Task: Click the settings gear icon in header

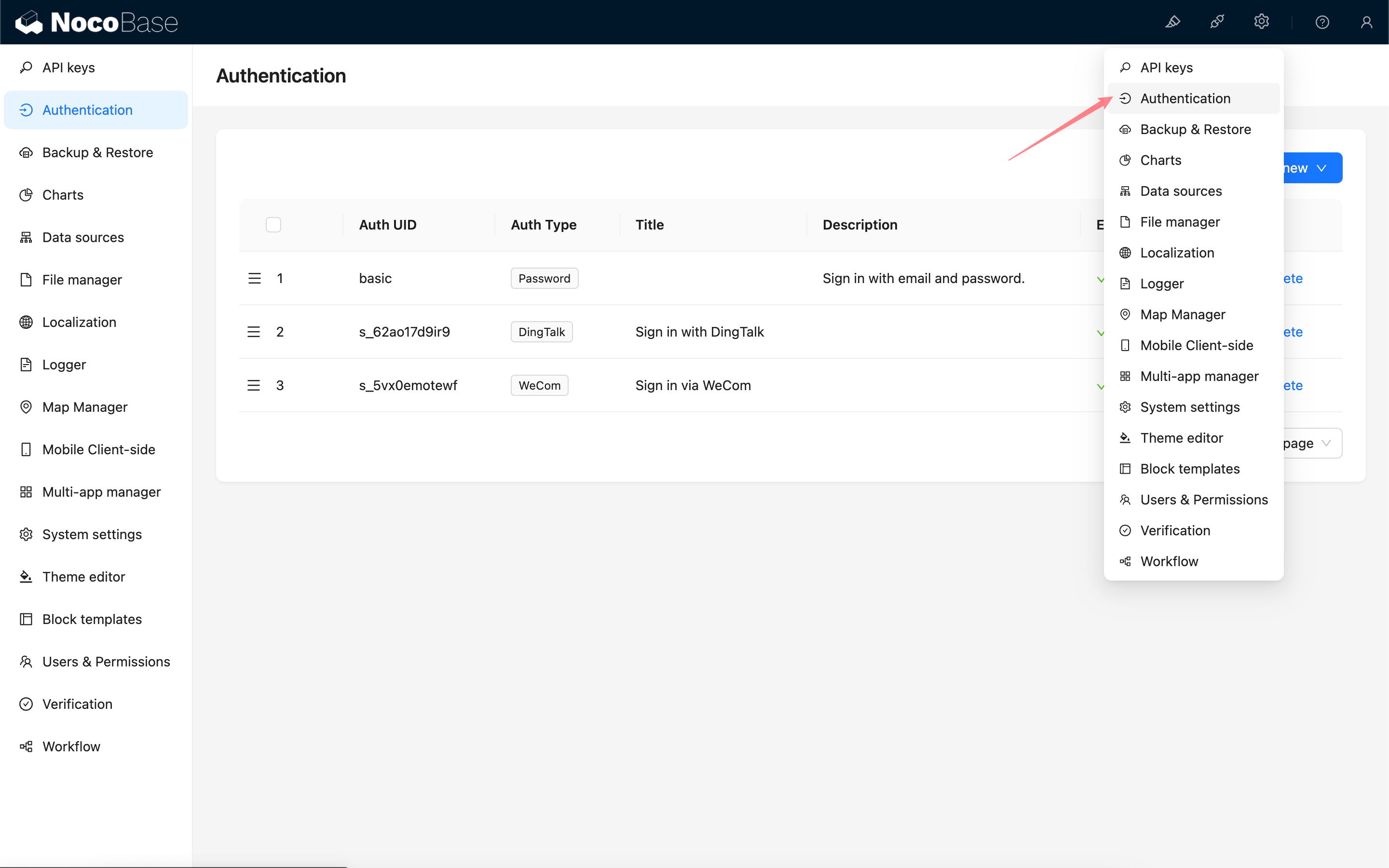Action: coord(1261,22)
